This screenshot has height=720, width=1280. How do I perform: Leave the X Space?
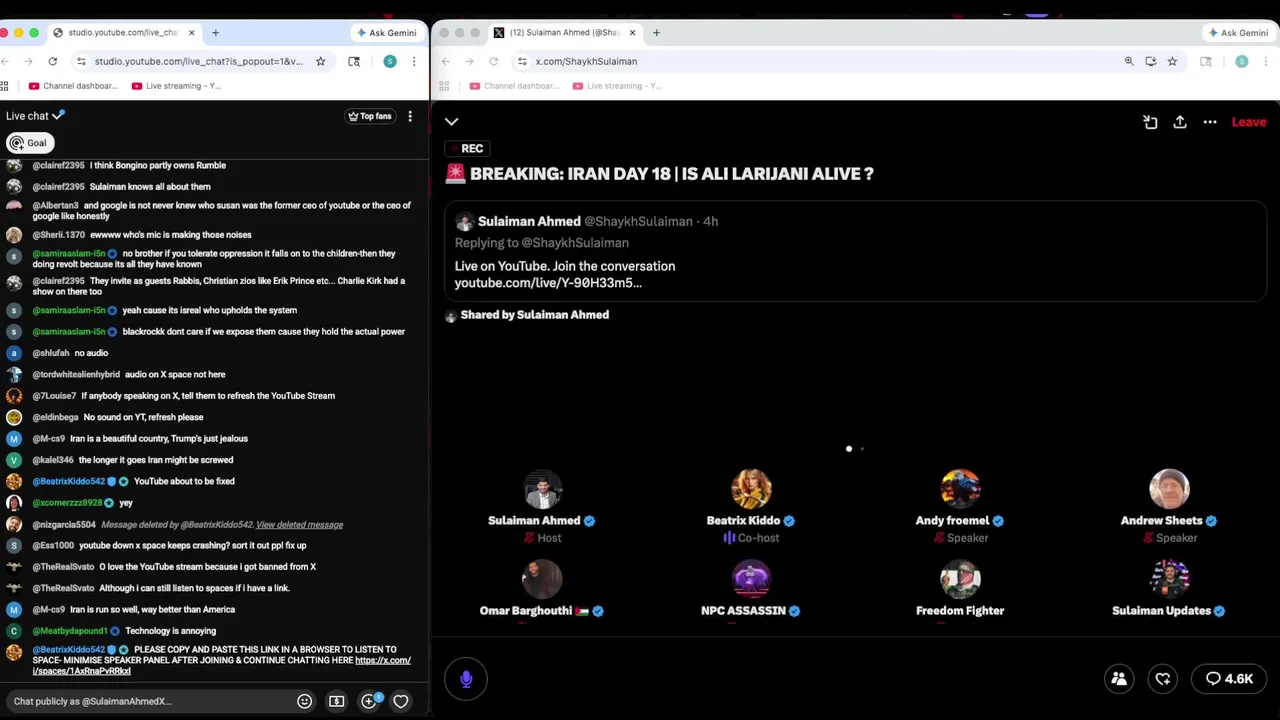tap(1249, 122)
